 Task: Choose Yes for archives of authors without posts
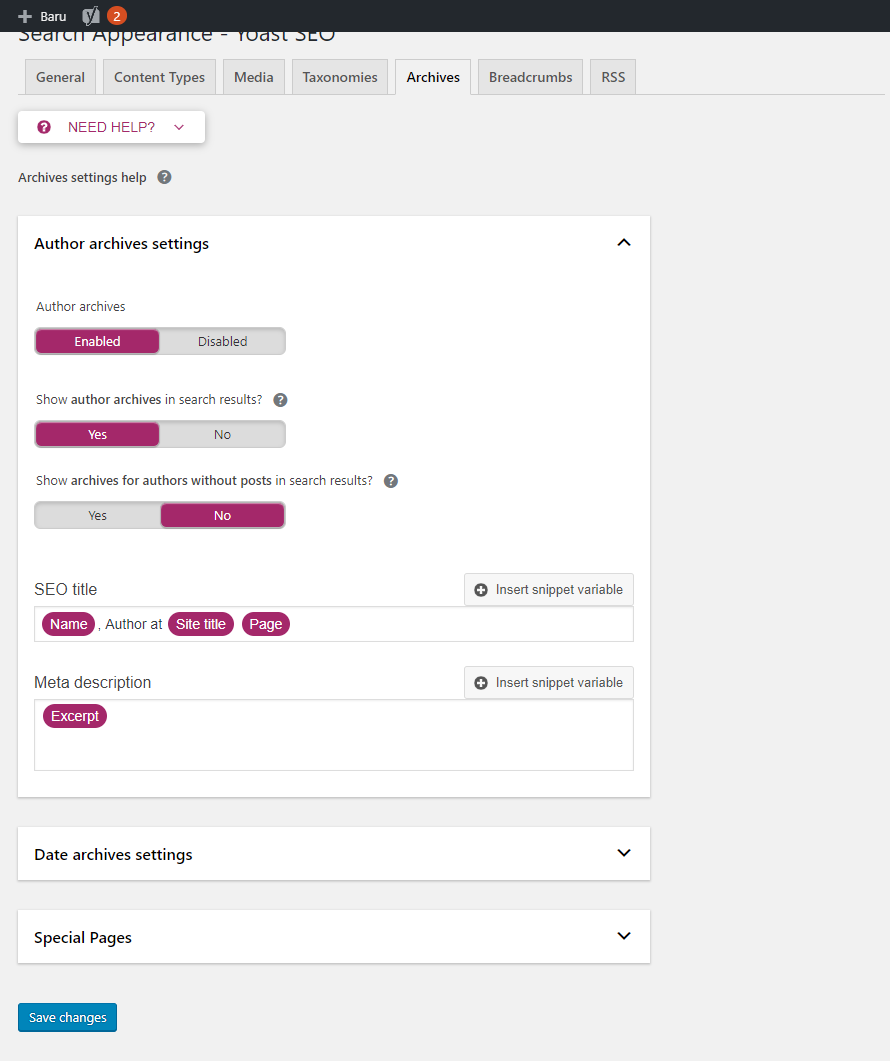97,516
